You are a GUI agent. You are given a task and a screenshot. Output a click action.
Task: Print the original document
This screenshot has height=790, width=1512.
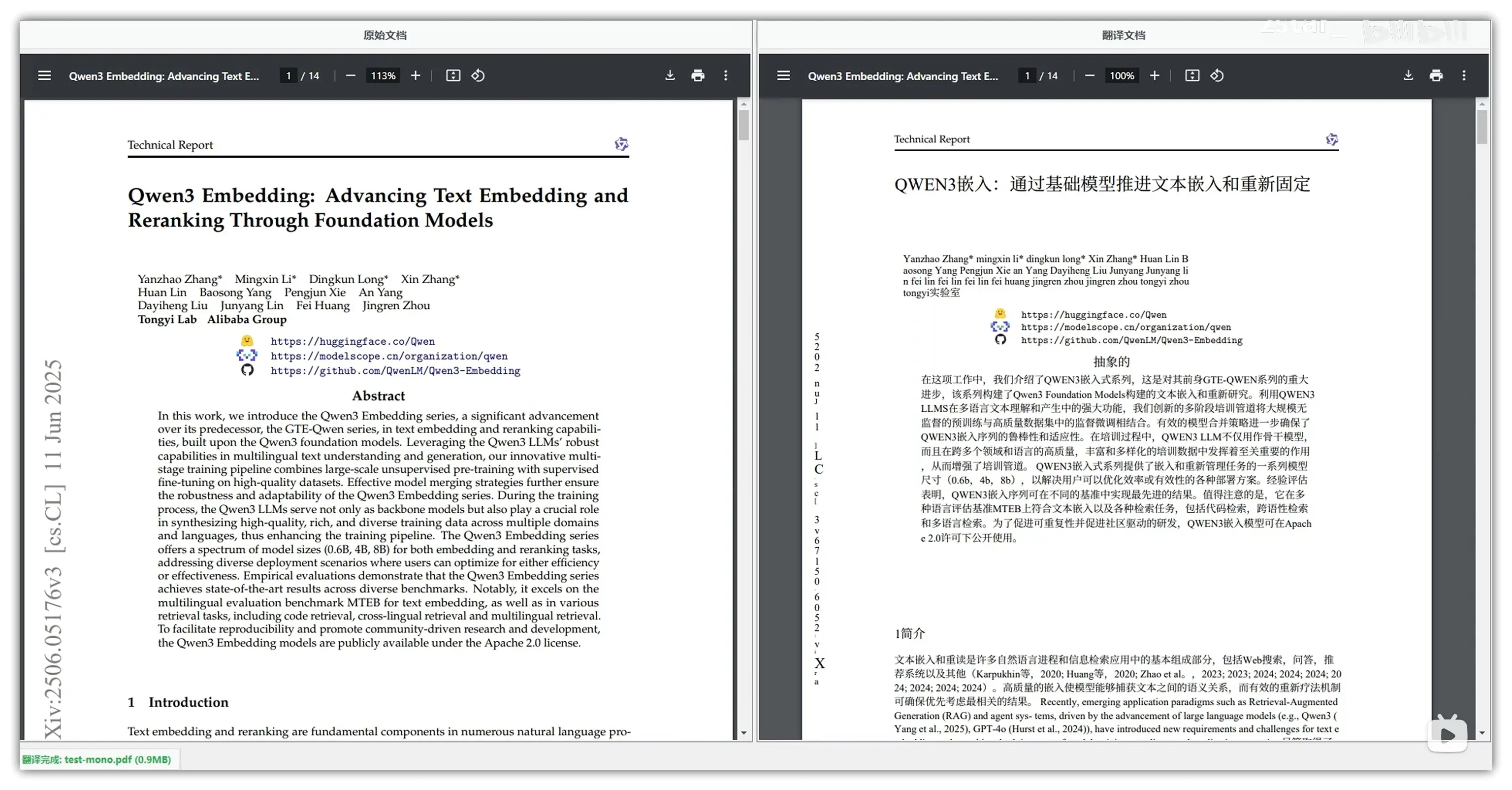coord(698,75)
